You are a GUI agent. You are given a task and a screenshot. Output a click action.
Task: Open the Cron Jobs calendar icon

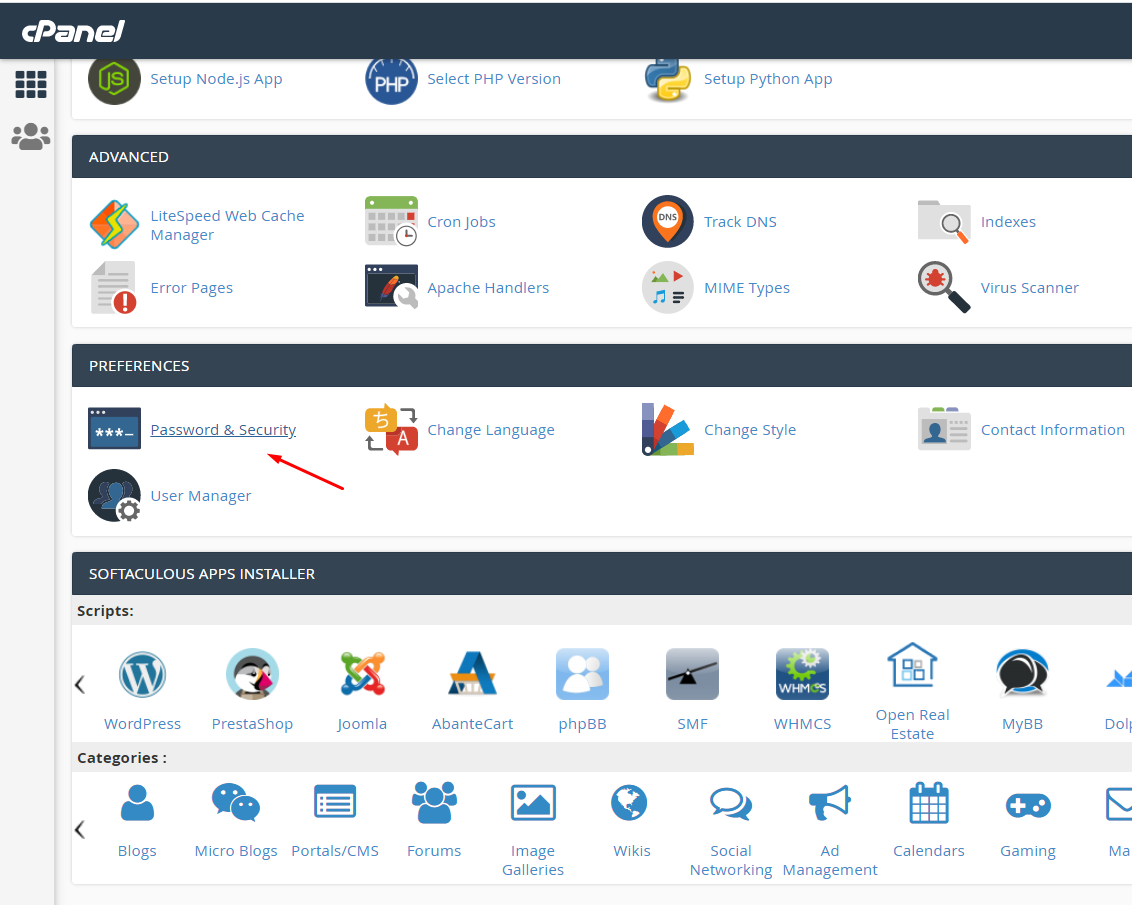coord(391,222)
